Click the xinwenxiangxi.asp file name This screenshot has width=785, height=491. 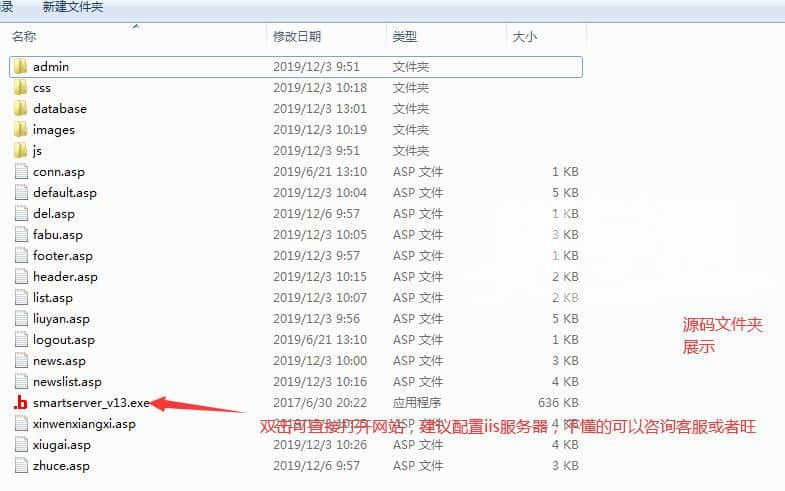83,424
